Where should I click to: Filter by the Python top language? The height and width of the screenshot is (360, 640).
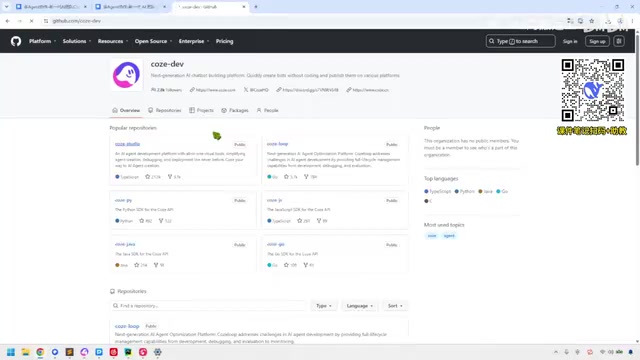pos(465,191)
